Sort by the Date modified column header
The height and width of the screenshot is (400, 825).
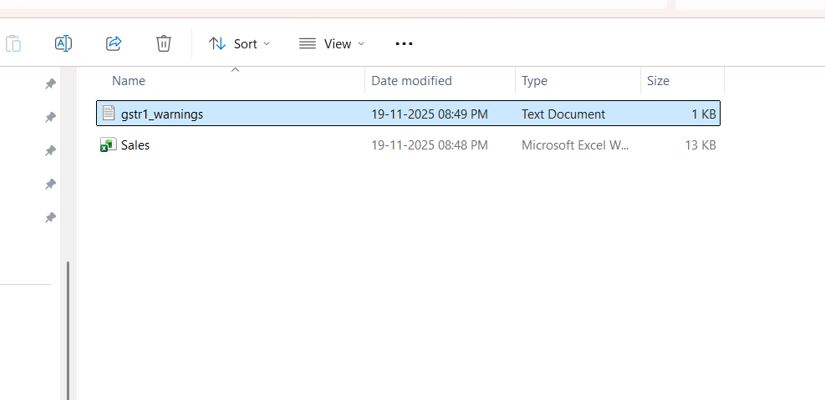click(x=411, y=81)
